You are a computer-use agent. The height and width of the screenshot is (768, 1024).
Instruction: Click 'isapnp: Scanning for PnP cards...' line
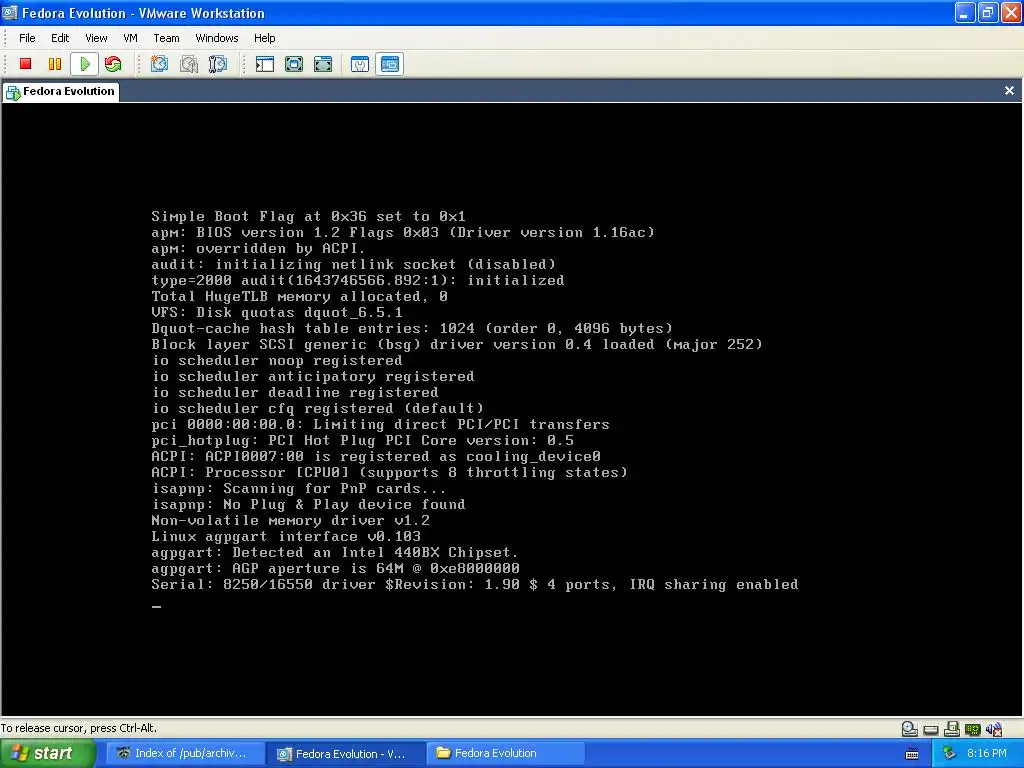(298, 488)
